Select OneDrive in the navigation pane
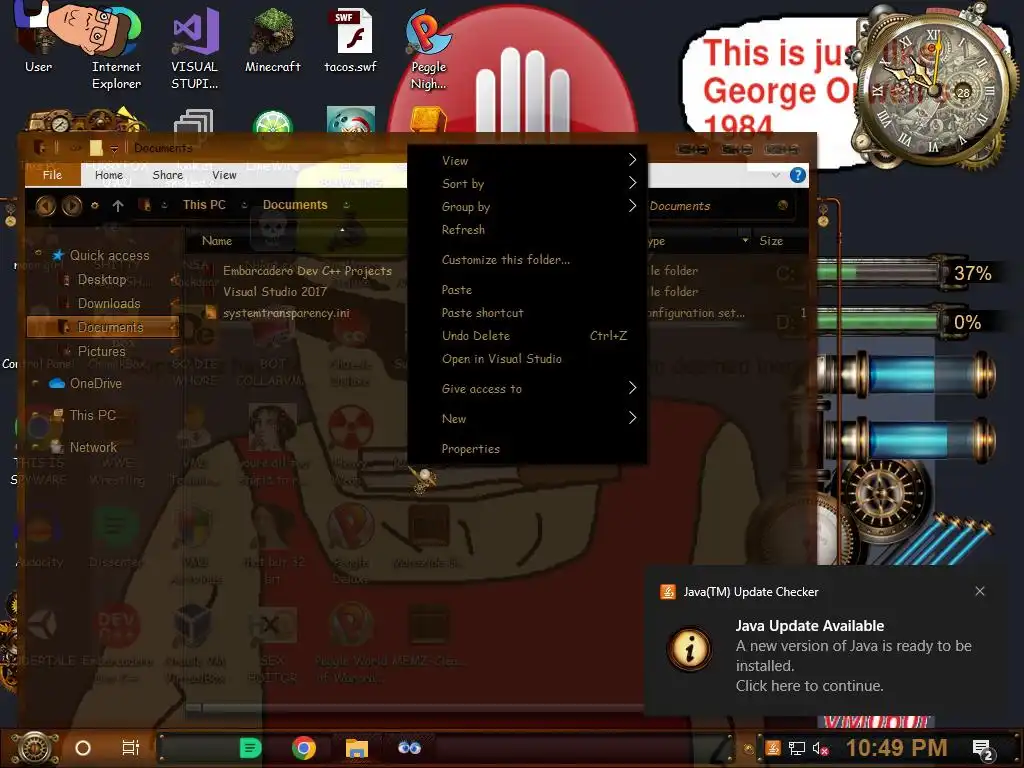This screenshot has height=768, width=1024. click(x=95, y=383)
